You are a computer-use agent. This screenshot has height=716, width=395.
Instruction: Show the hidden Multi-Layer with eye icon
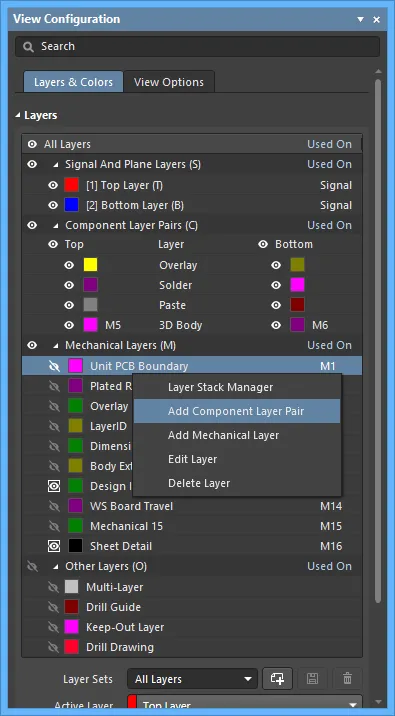[54, 587]
